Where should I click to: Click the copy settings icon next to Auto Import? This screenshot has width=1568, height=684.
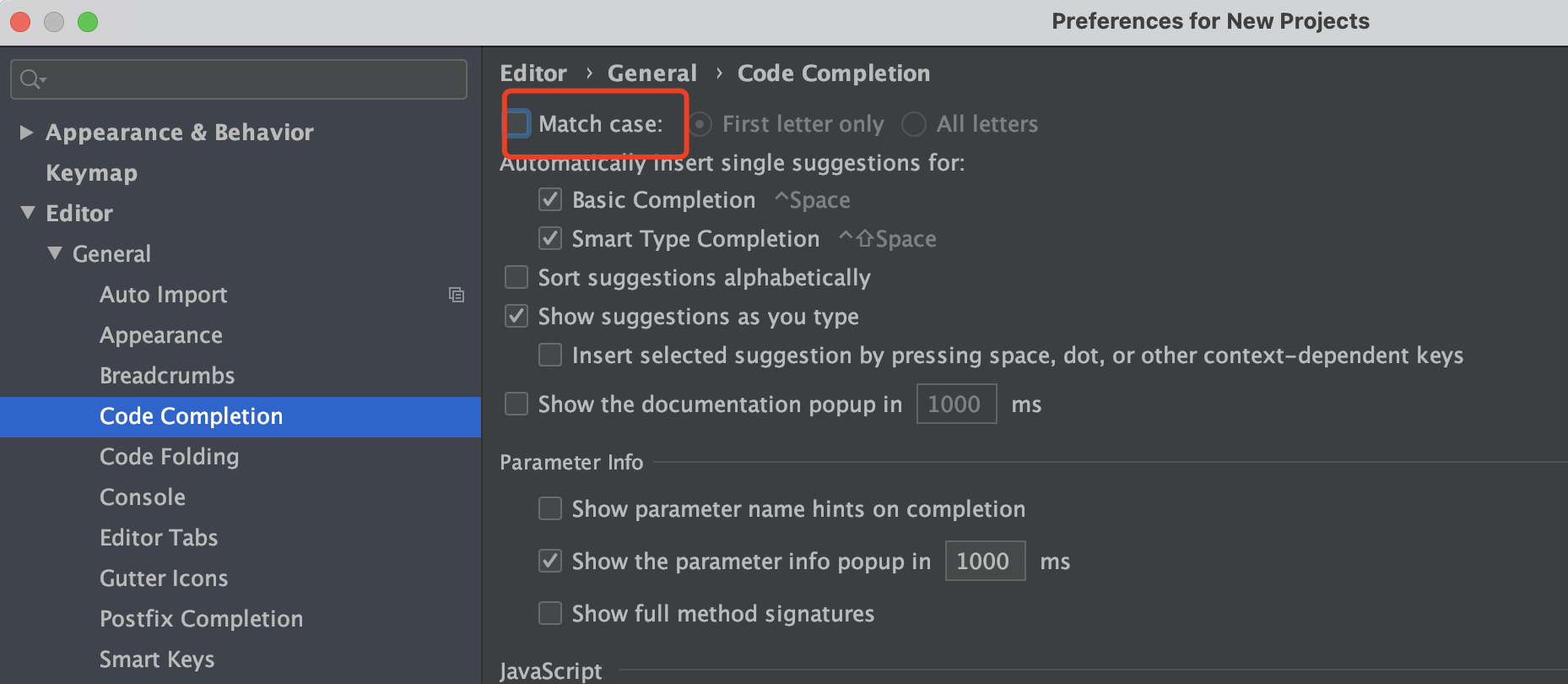(457, 295)
